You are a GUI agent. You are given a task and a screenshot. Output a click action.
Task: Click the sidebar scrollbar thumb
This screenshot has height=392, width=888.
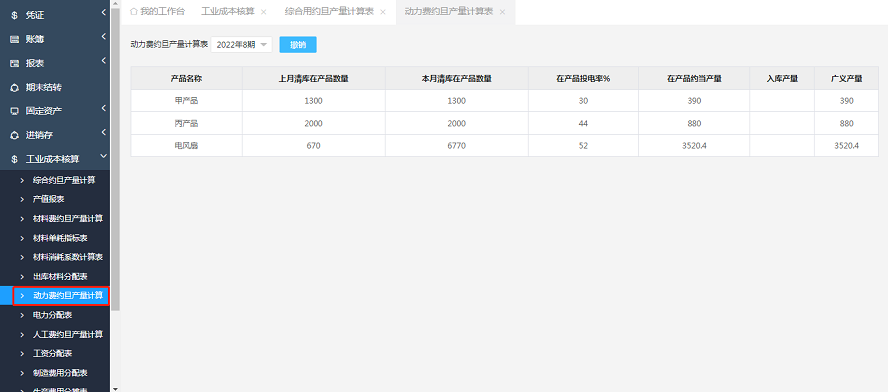tap(116, 159)
